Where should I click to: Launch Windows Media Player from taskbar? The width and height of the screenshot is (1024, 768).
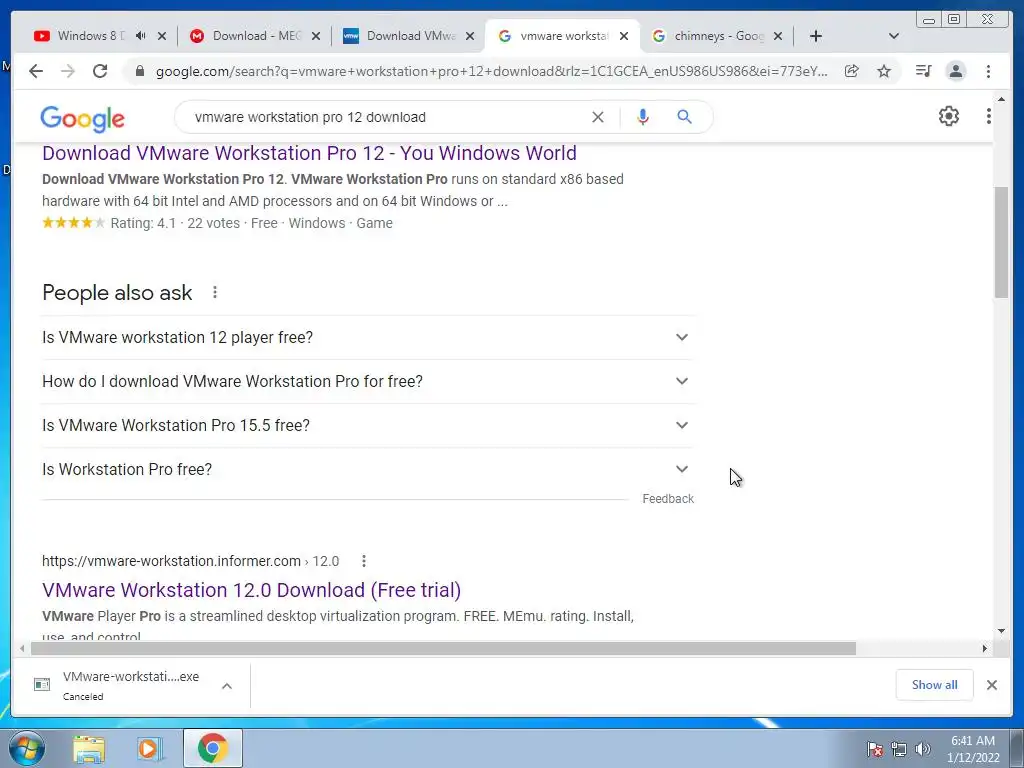click(x=150, y=748)
